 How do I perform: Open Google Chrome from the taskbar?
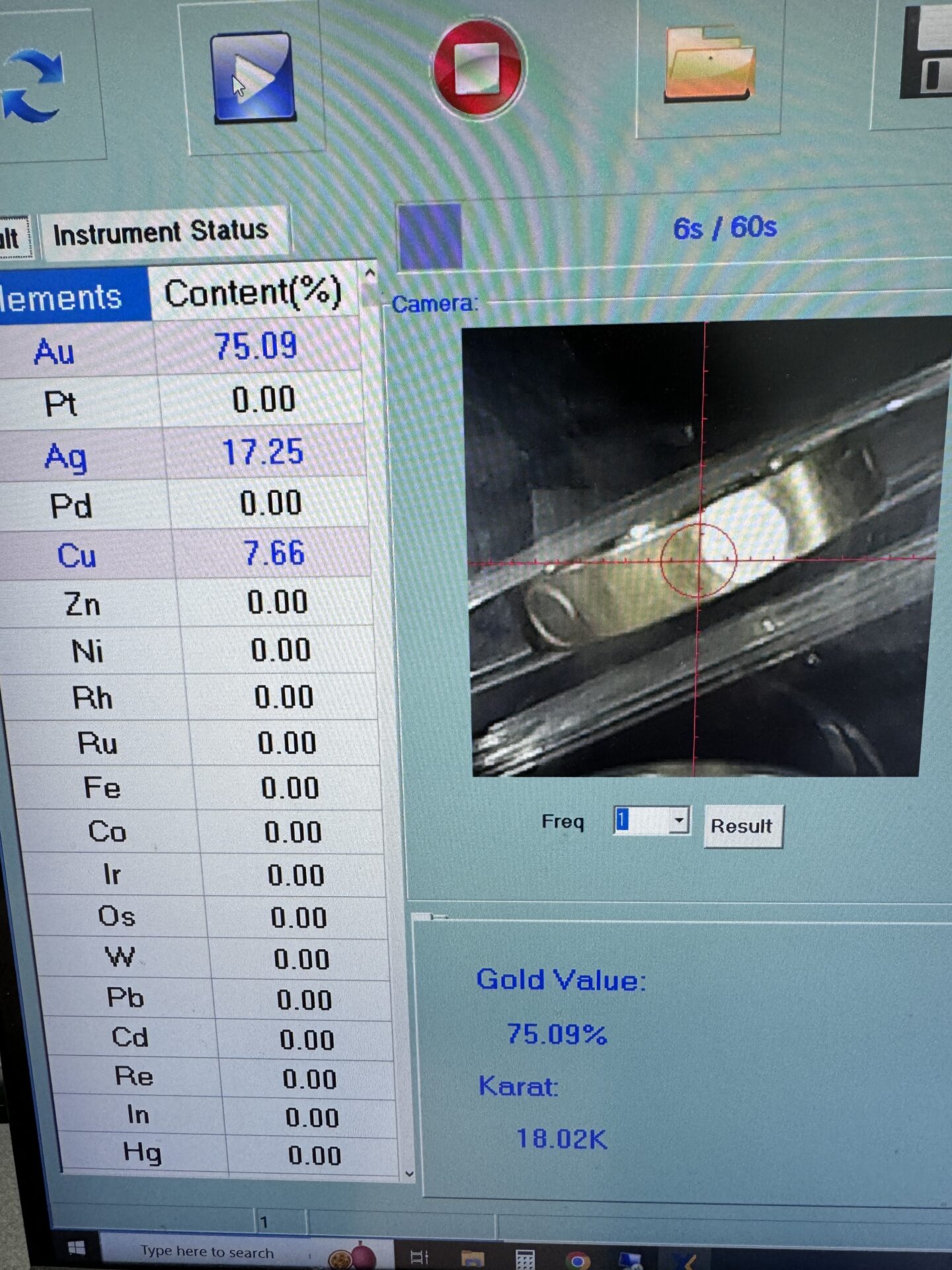[x=578, y=1261]
